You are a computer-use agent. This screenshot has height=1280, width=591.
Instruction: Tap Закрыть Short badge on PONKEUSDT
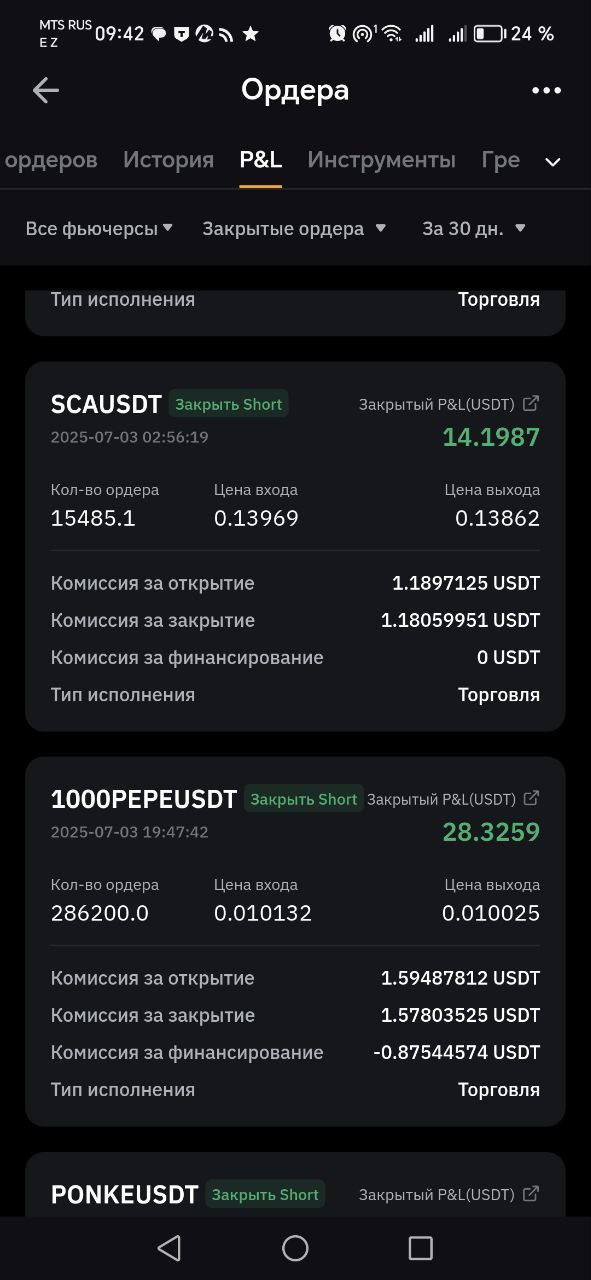265,1194
